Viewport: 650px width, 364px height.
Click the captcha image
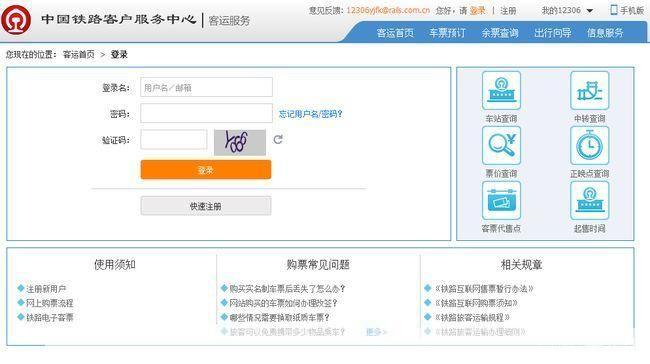click(240, 142)
